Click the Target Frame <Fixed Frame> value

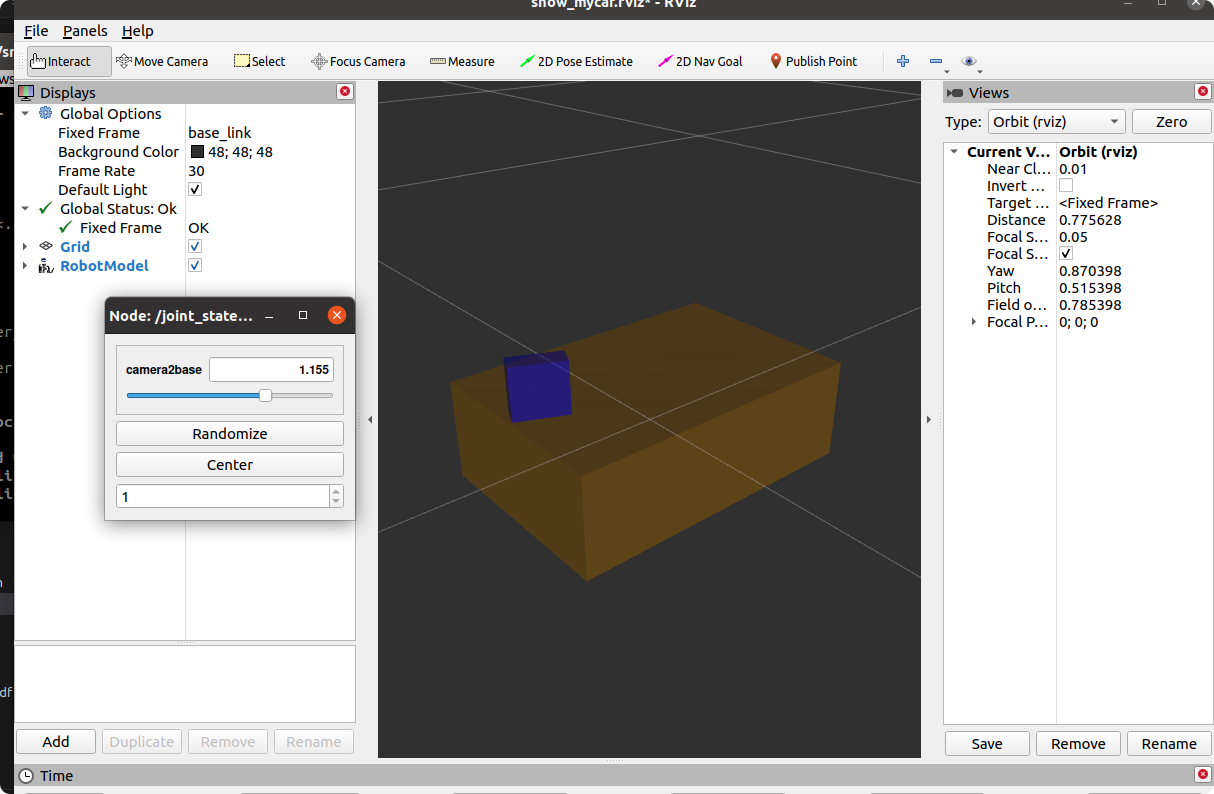point(1108,203)
